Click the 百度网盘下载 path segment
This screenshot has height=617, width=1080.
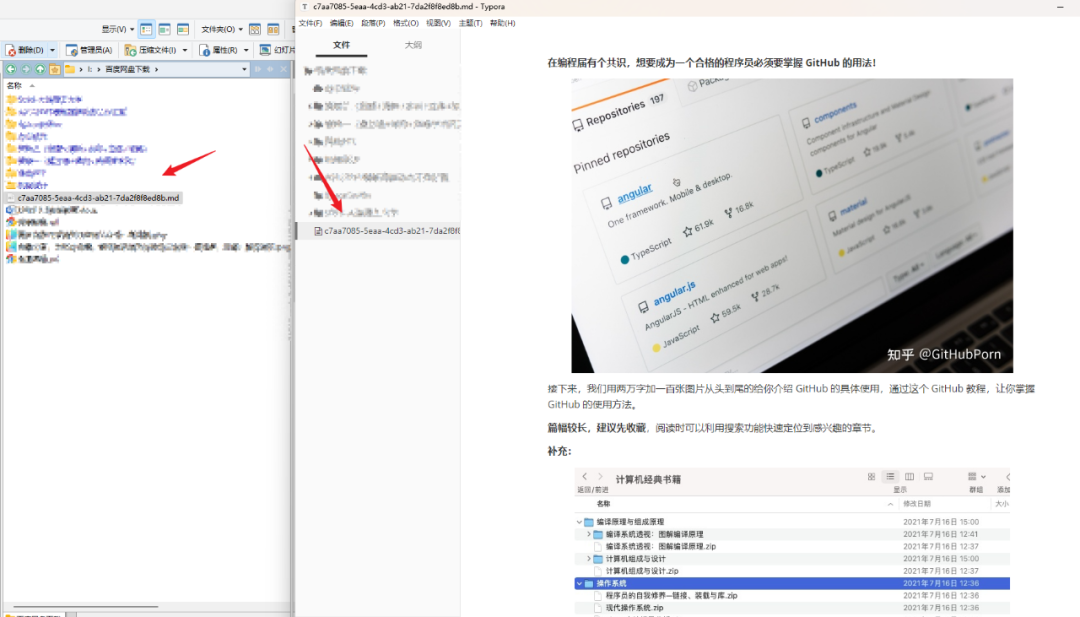pos(127,70)
